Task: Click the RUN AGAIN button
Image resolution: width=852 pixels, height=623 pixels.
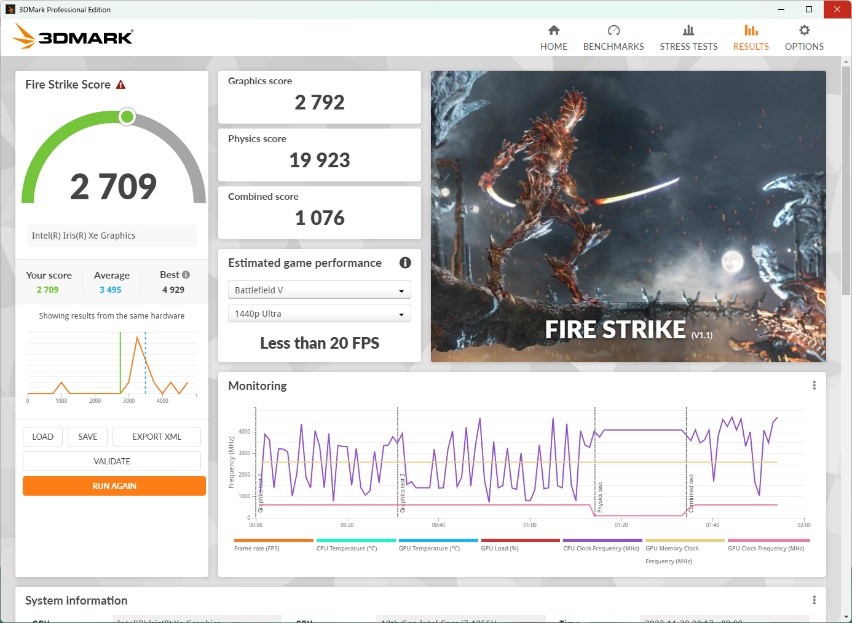Action: pos(114,486)
